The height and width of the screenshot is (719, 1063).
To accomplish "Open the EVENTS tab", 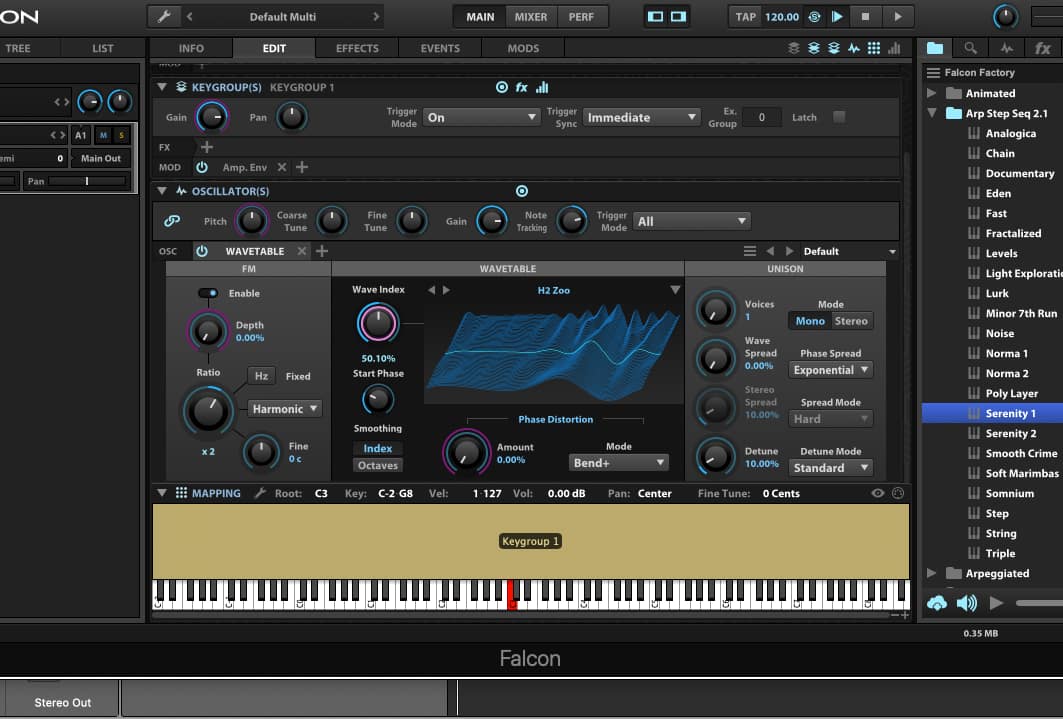I will tap(440, 48).
